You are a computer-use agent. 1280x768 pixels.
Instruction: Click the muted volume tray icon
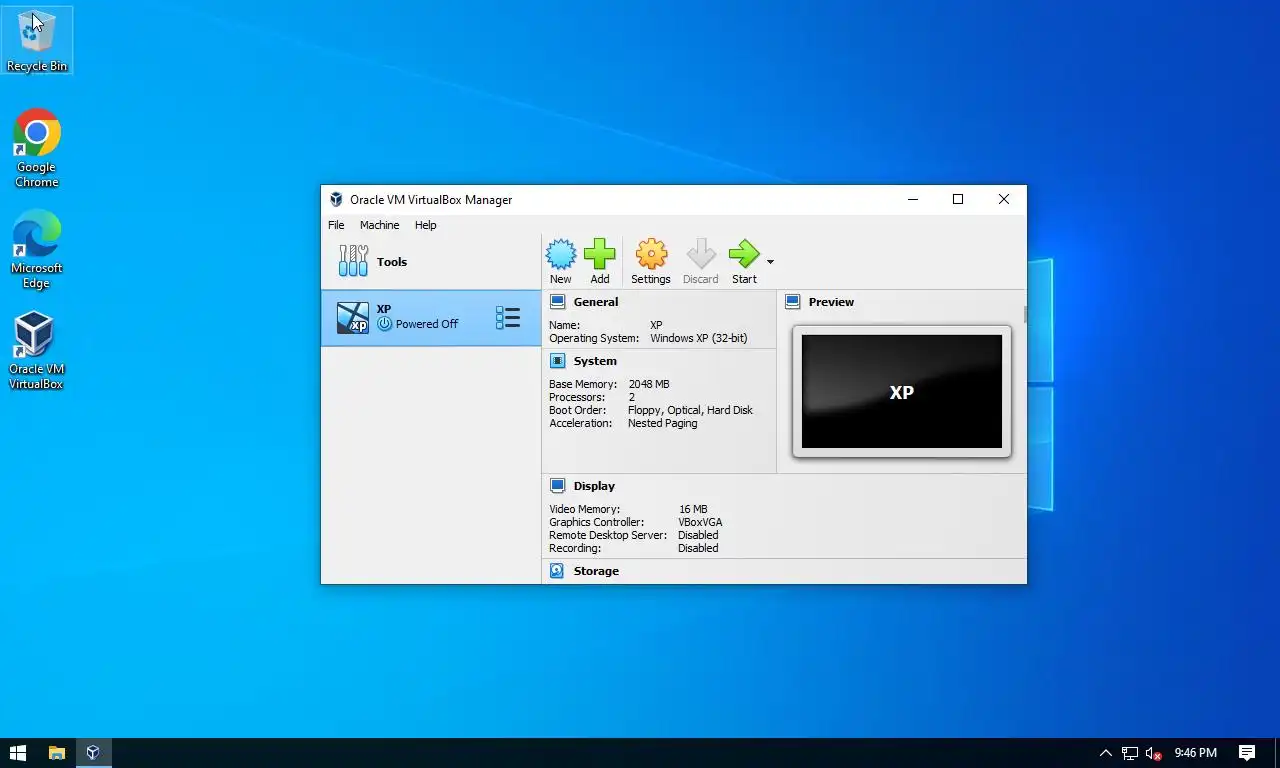coord(1153,753)
